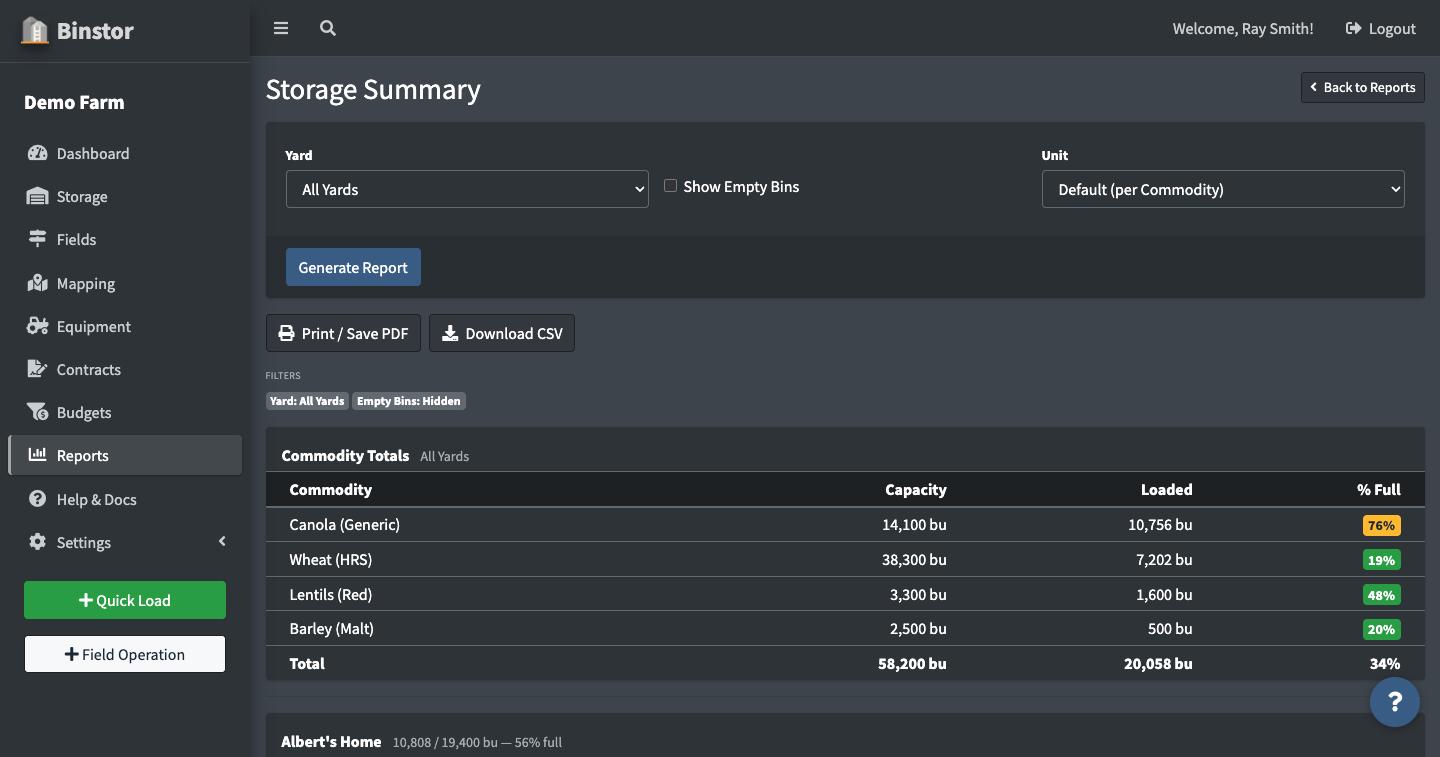
Task: Click the 'Yard: All Yards' filter tag
Action: coord(307,401)
